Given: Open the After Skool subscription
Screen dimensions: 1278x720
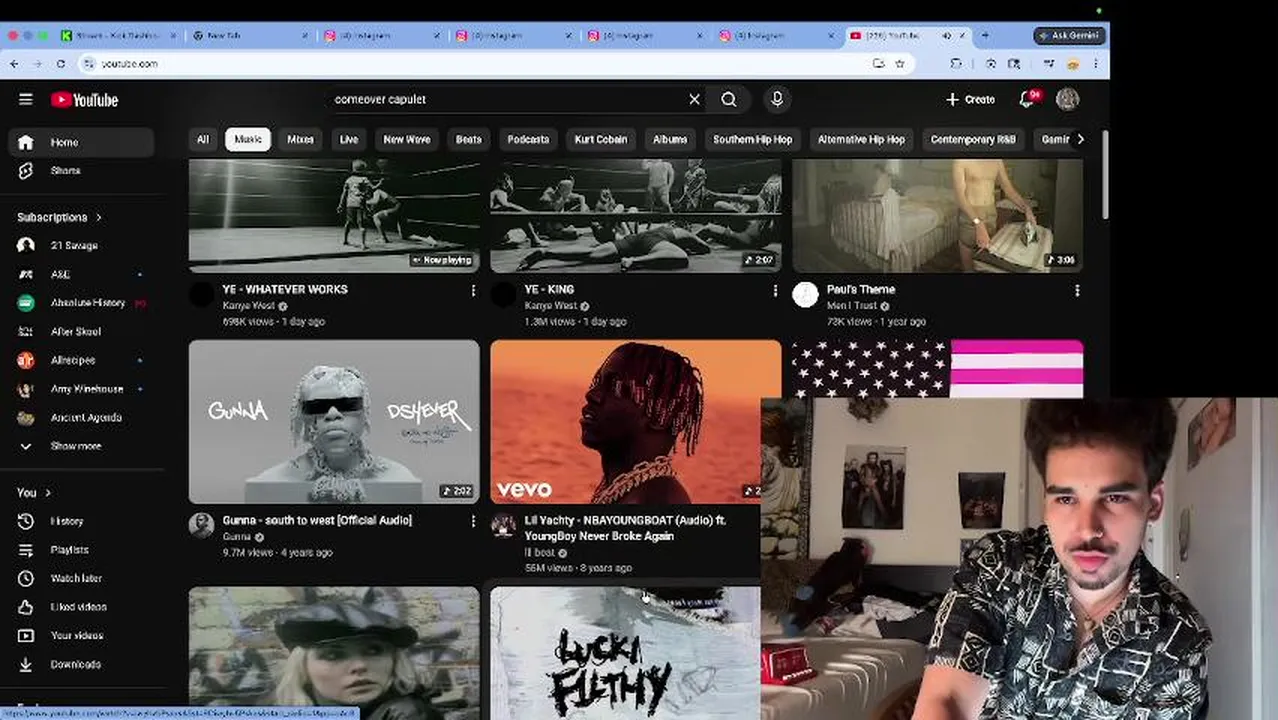Looking at the screenshot, I should (x=82, y=331).
